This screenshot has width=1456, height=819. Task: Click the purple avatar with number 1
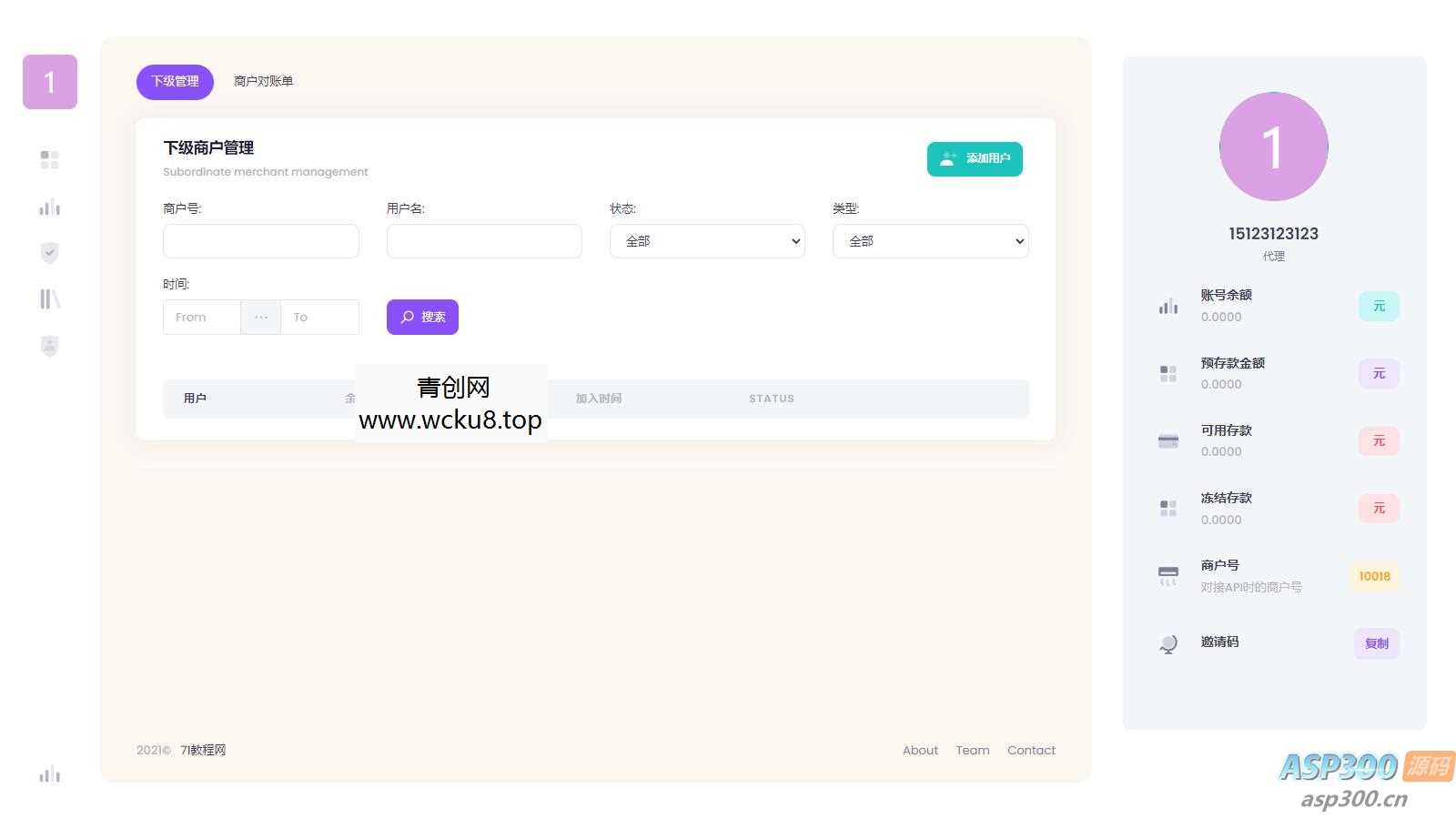pyautogui.click(x=1273, y=146)
